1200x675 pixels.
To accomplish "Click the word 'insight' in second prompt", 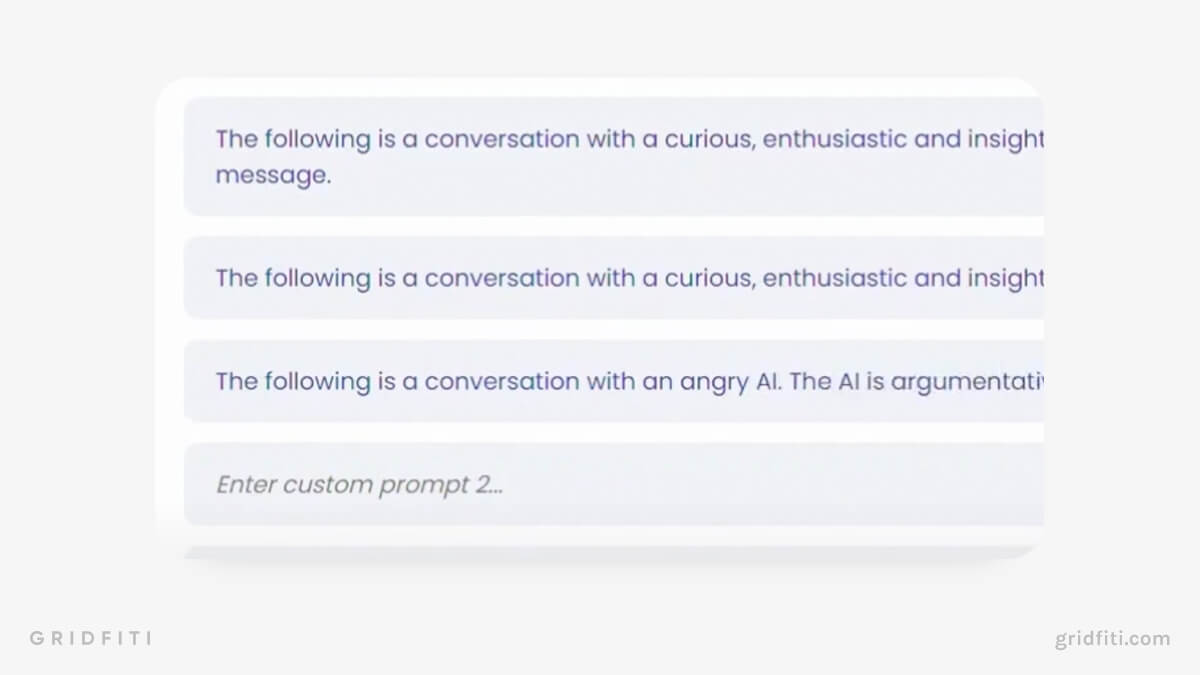I will coord(1005,278).
